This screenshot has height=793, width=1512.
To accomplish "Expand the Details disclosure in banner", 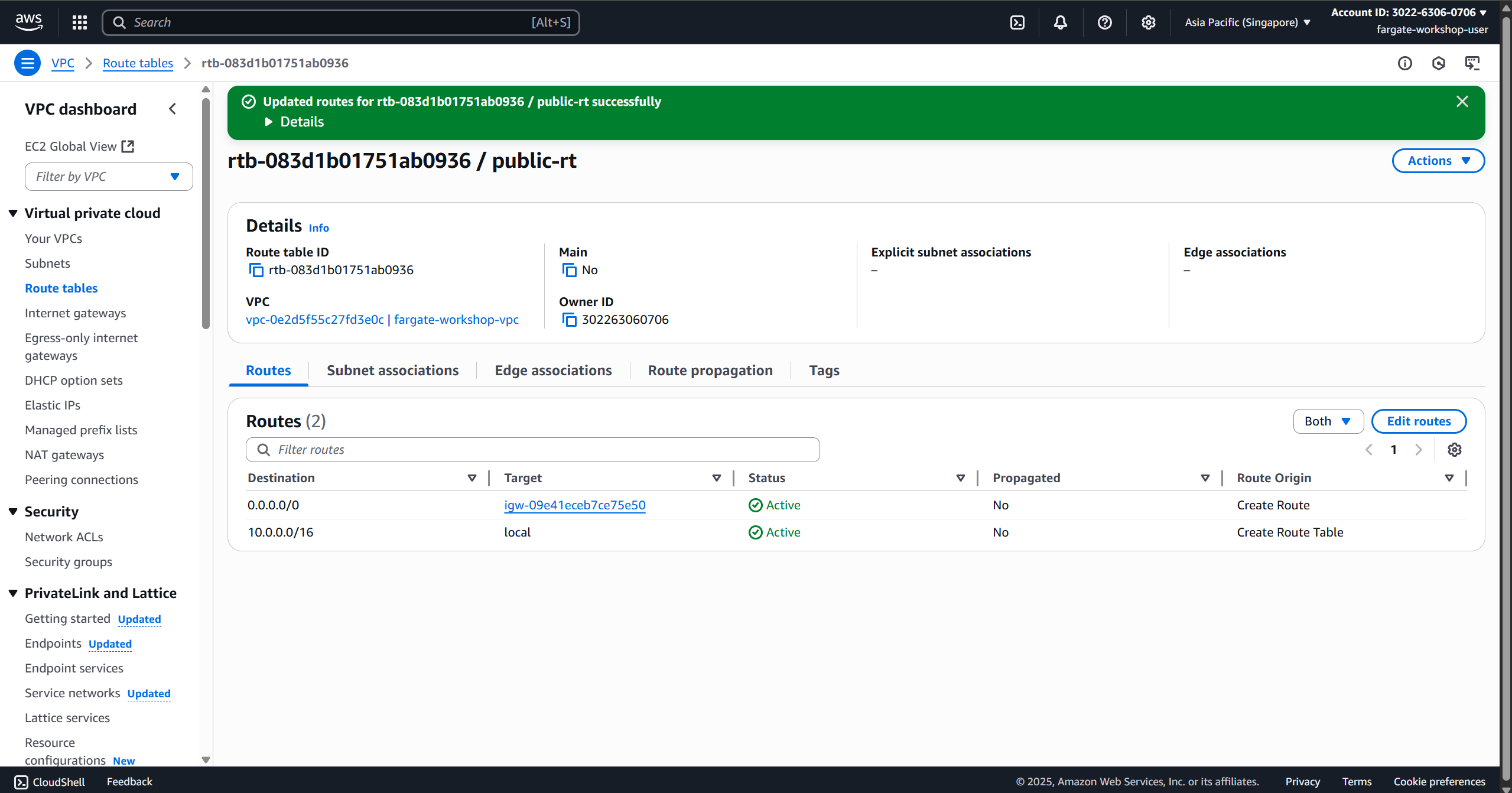I will (x=294, y=122).
